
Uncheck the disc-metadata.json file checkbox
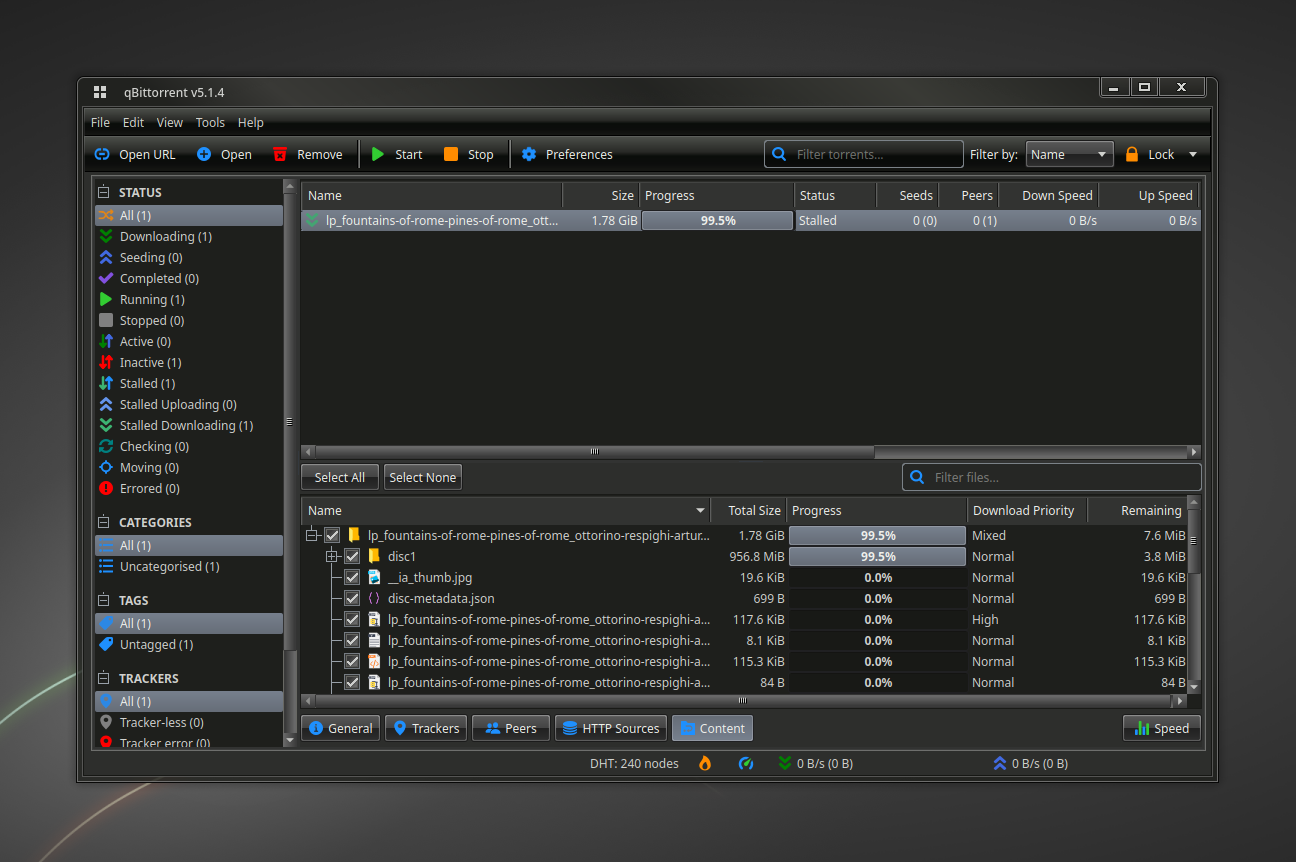point(352,599)
